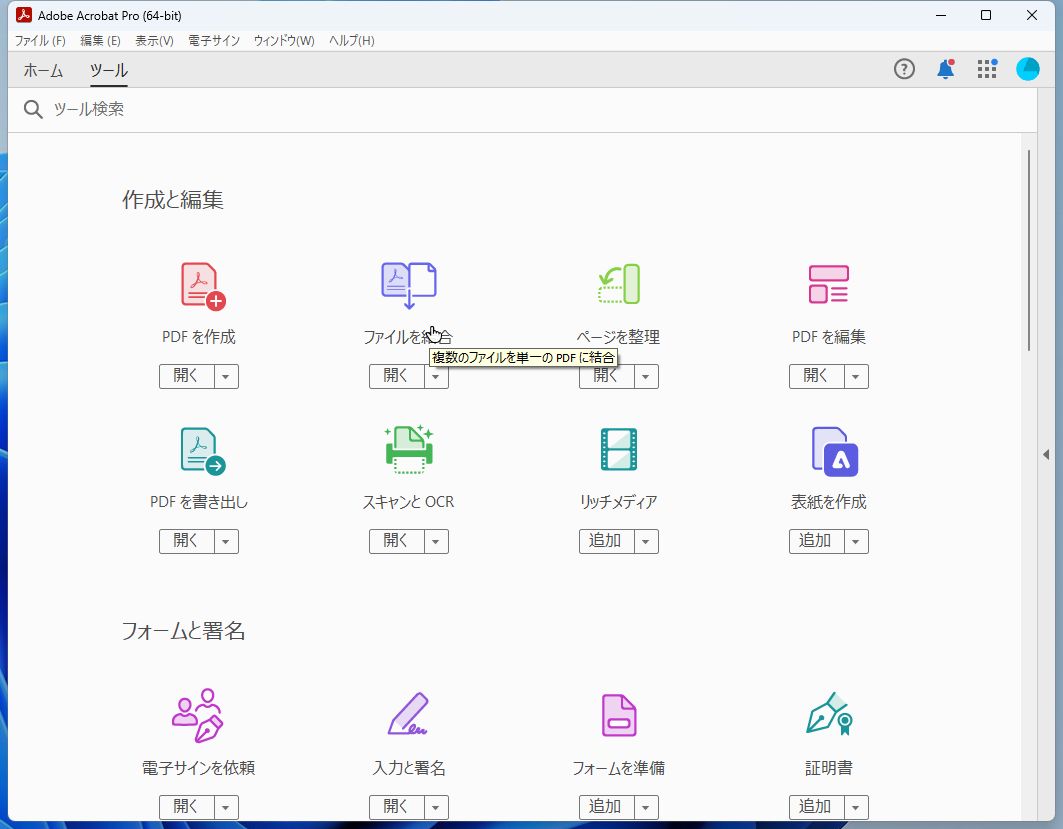Select the PDF を編集 tool icon
This screenshot has height=829, width=1063.
(828, 283)
